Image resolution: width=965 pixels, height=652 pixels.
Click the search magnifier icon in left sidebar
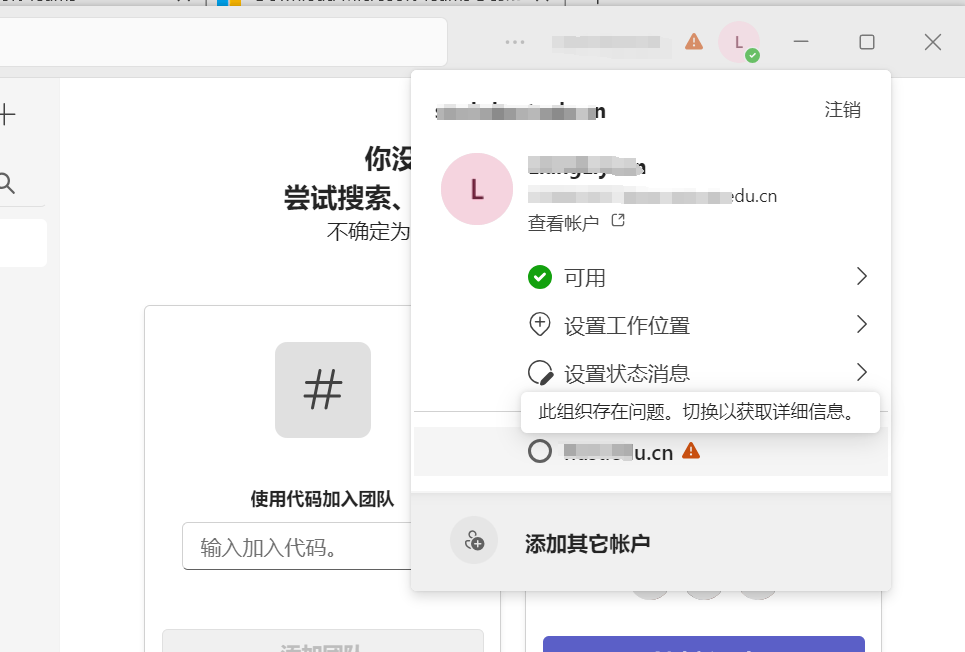click(x=7, y=183)
